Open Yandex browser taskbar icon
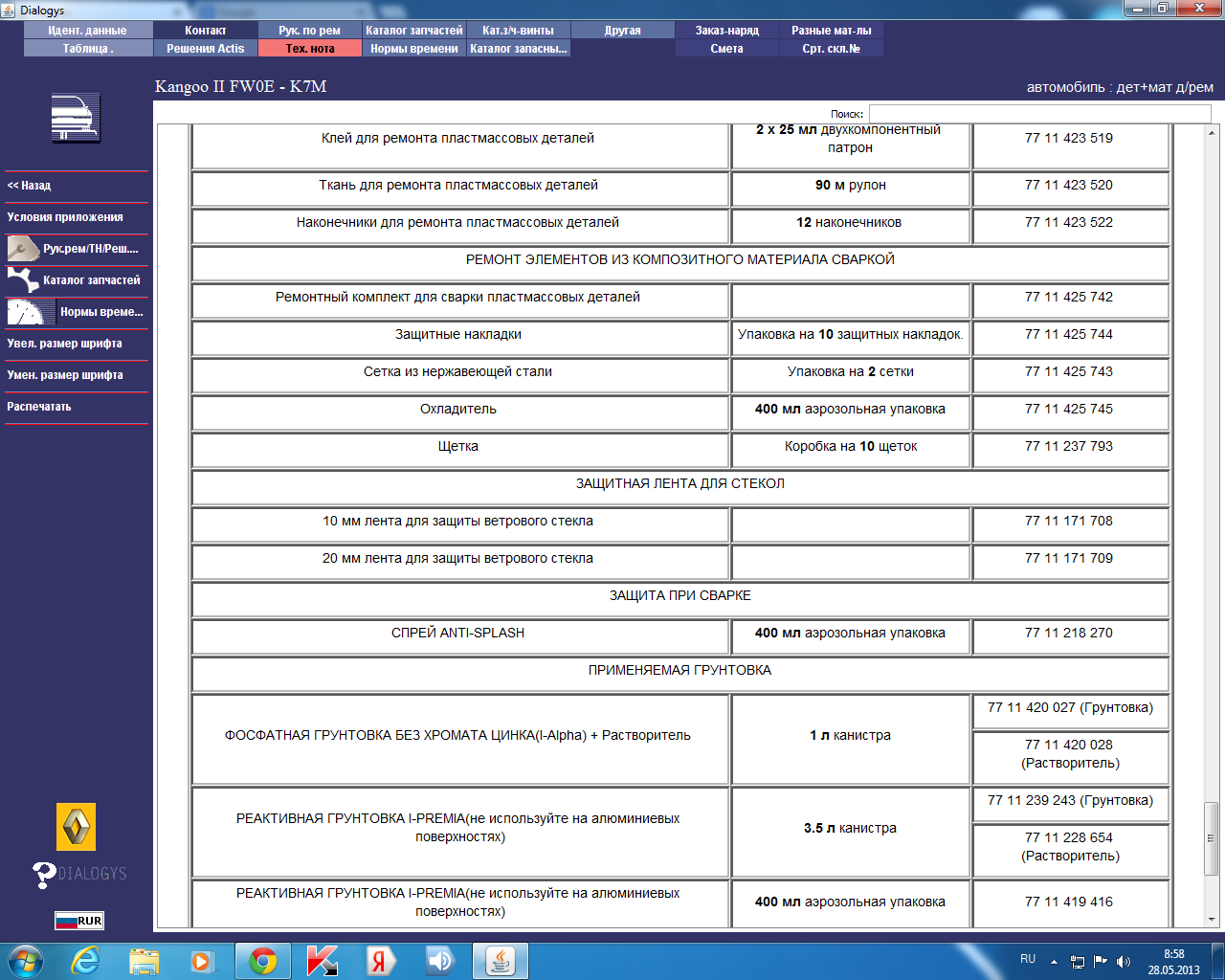 point(380,961)
